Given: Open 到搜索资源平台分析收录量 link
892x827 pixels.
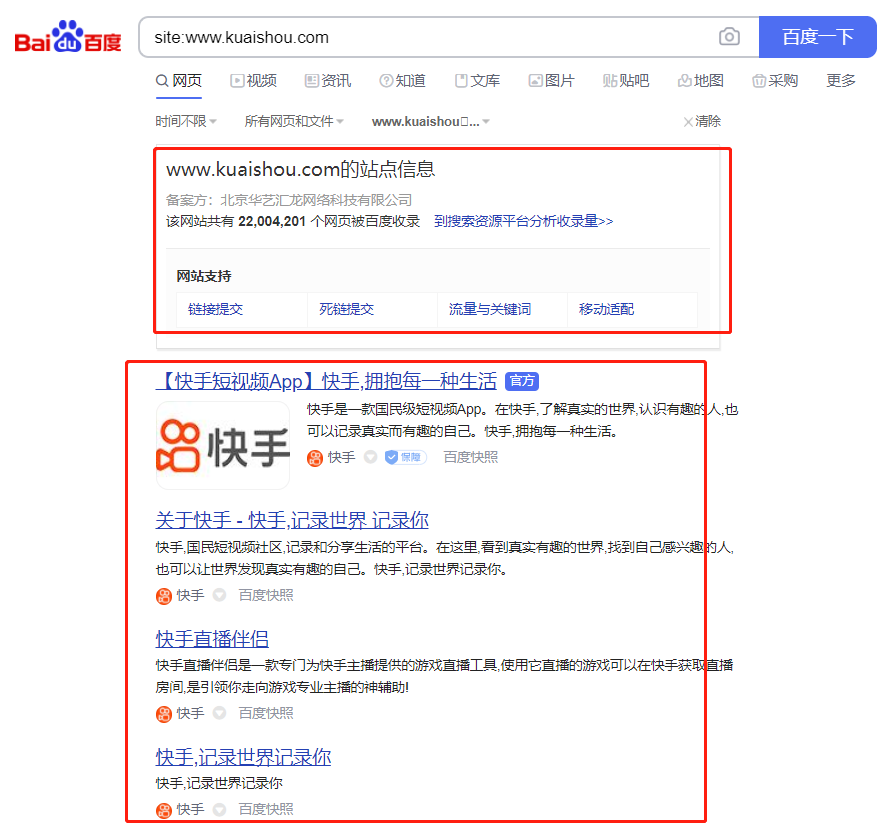Looking at the screenshot, I should (523, 221).
